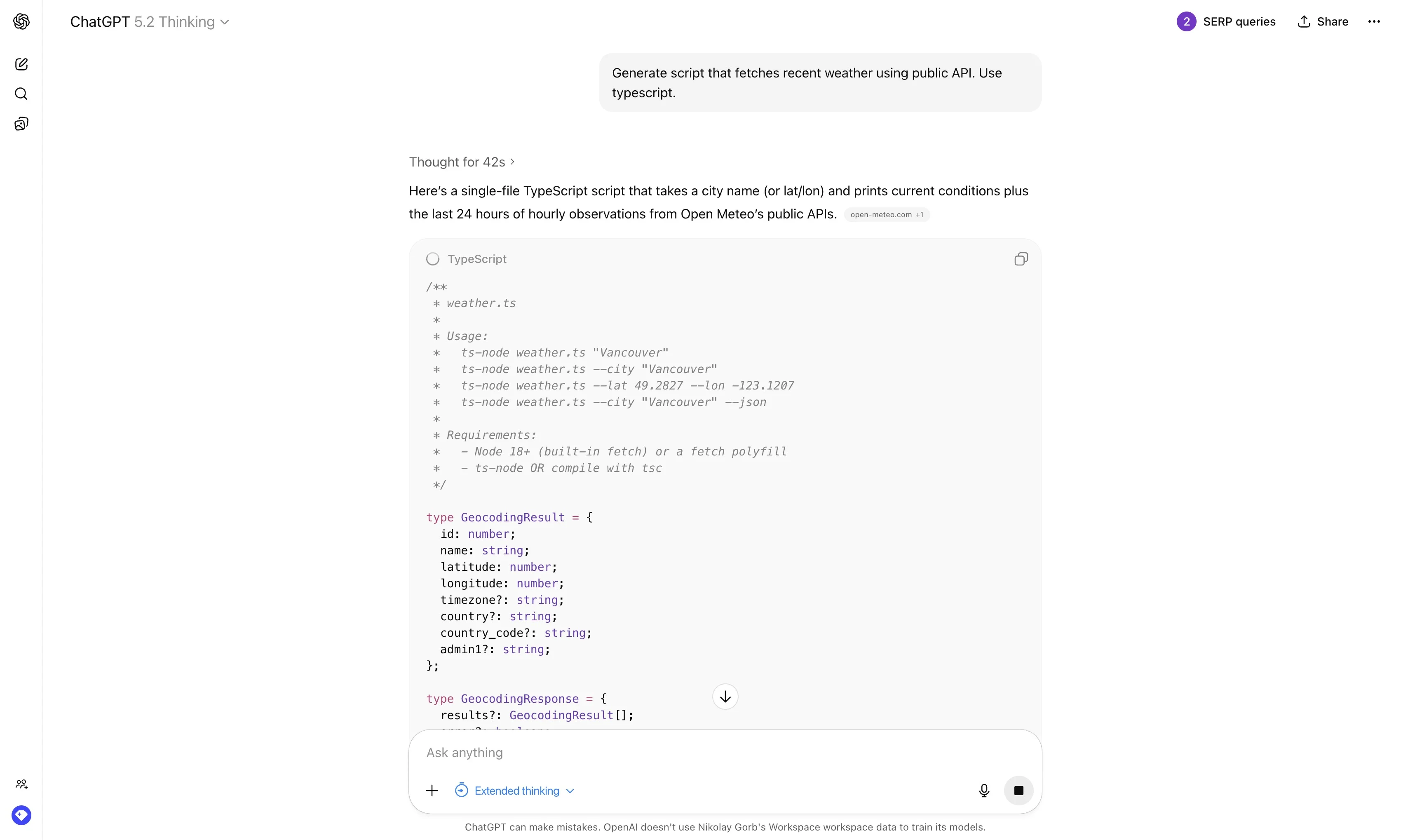Click the Share button
This screenshot has width=1408, height=840.
pos(1323,21)
